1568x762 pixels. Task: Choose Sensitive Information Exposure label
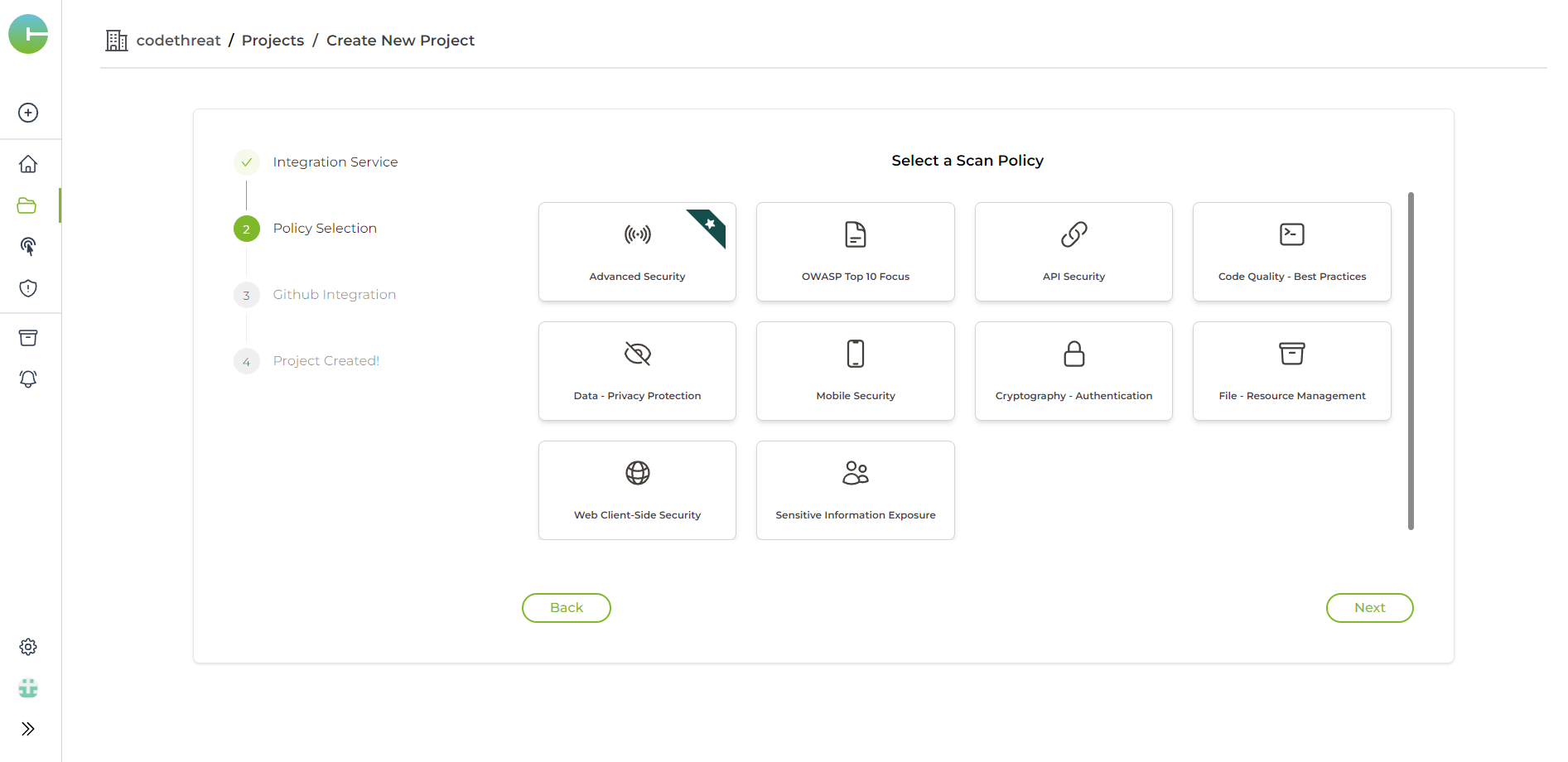point(856,515)
